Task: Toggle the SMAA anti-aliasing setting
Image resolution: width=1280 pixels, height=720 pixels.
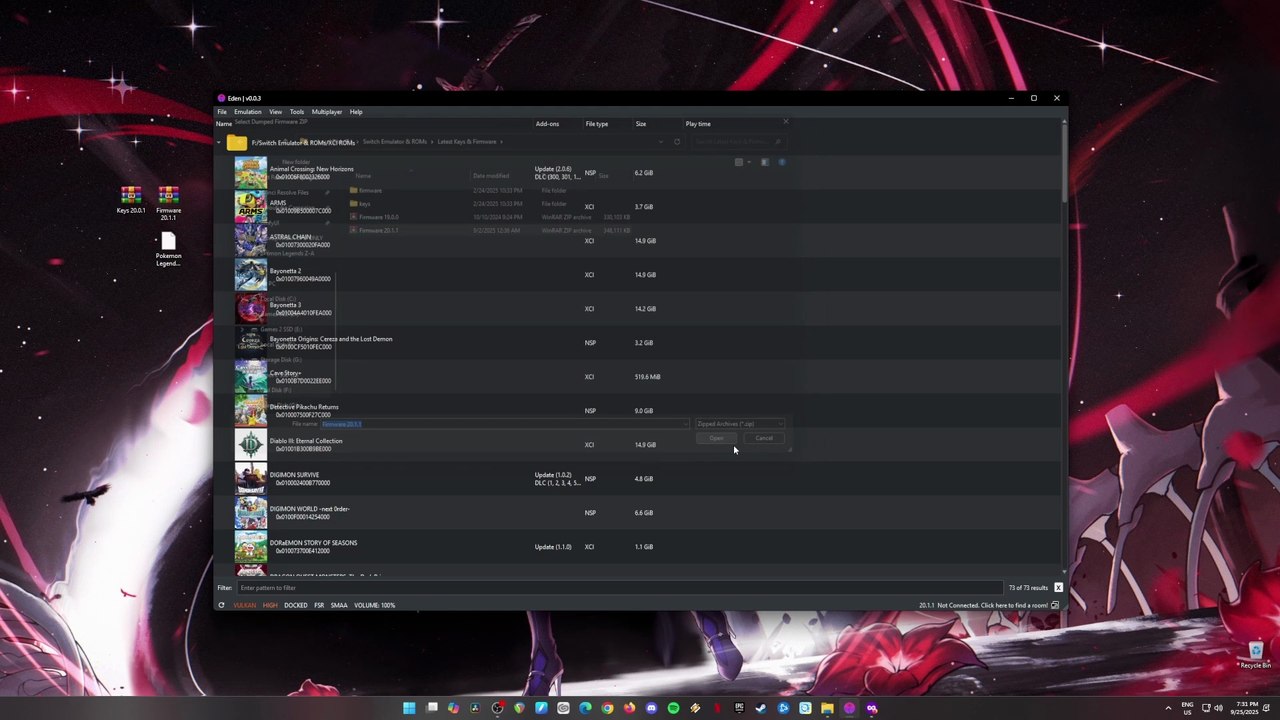Action: (338, 605)
